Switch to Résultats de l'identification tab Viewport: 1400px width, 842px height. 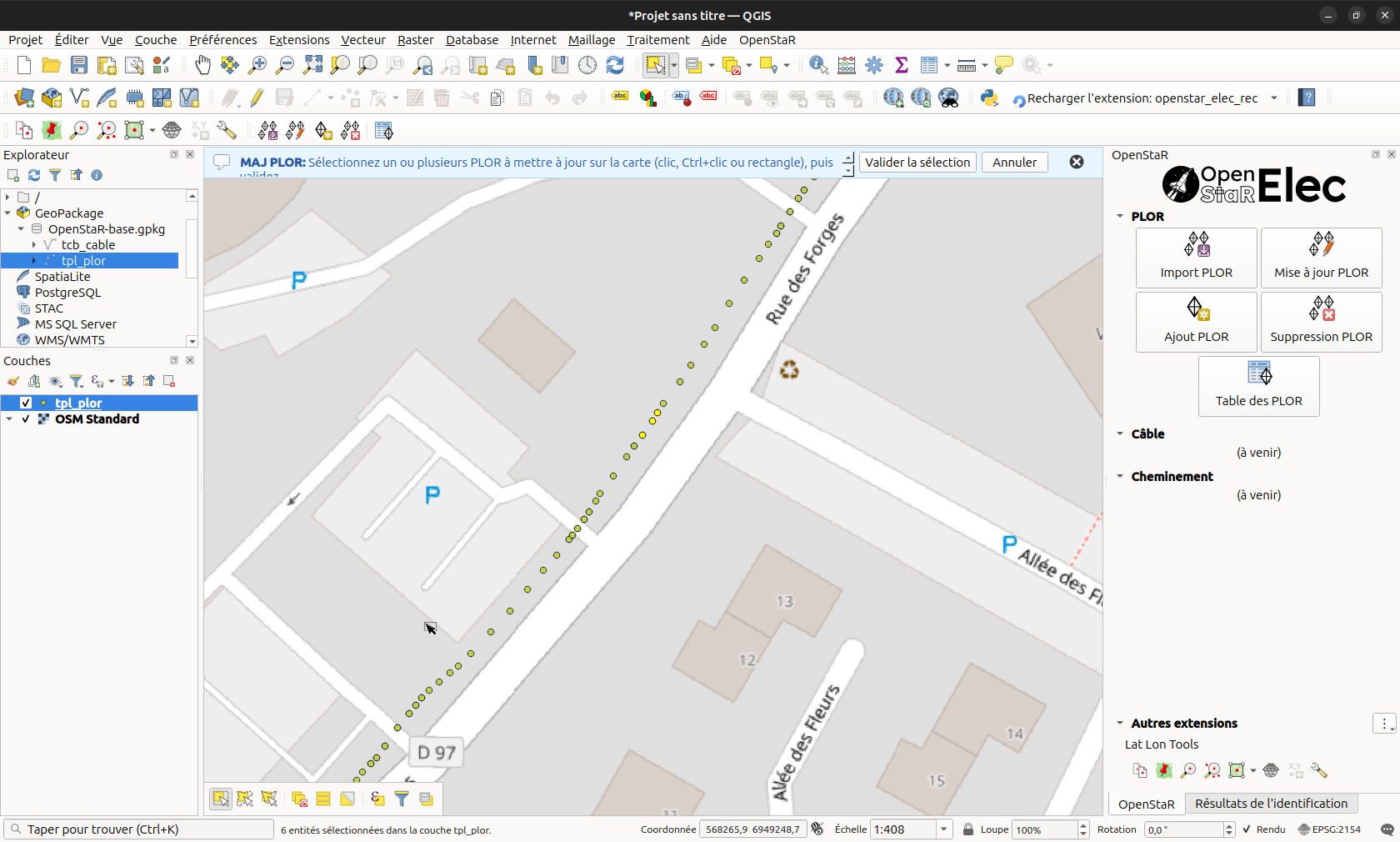click(1271, 804)
